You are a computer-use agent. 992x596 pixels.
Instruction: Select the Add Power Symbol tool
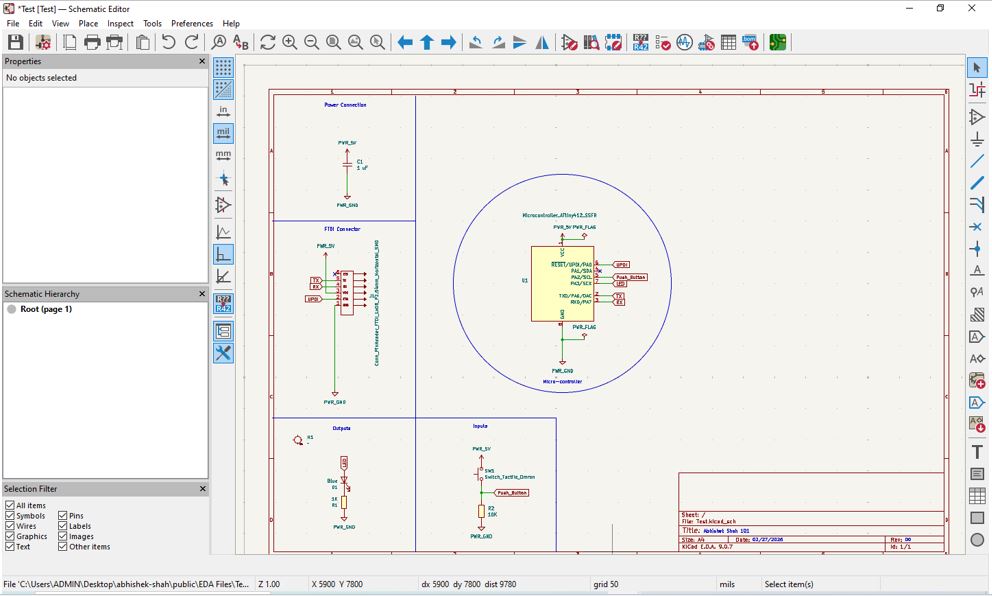coord(977,139)
